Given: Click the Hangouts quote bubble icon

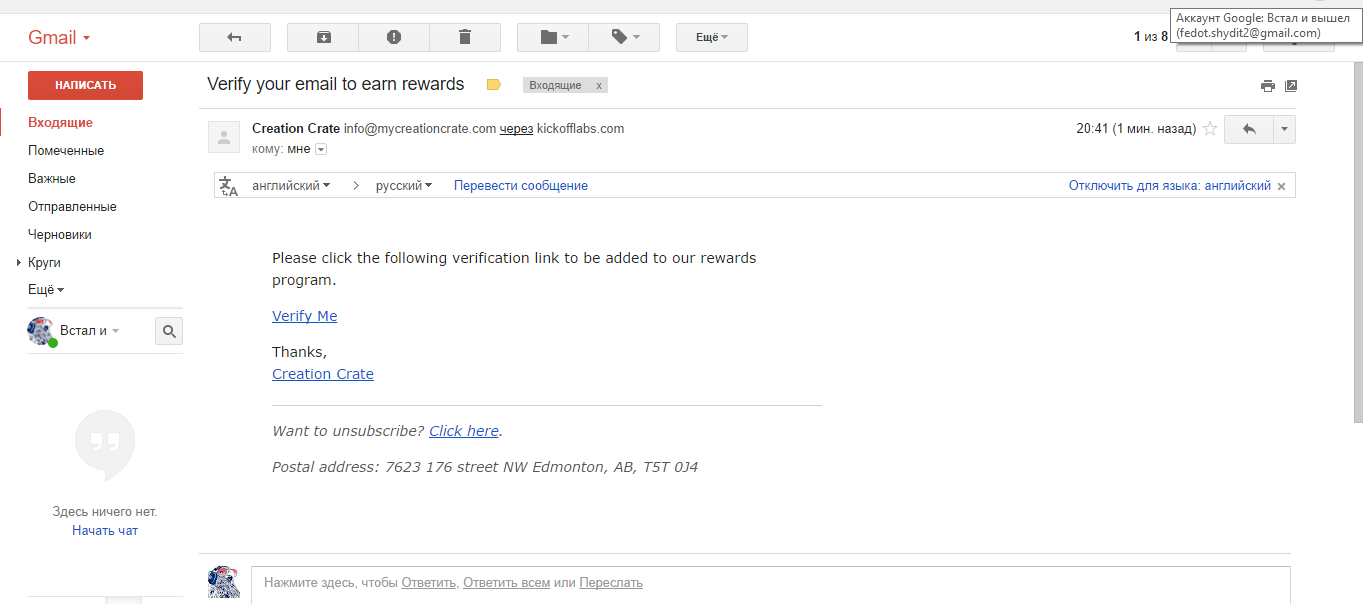Looking at the screenshot, I should tap(105, 446).
